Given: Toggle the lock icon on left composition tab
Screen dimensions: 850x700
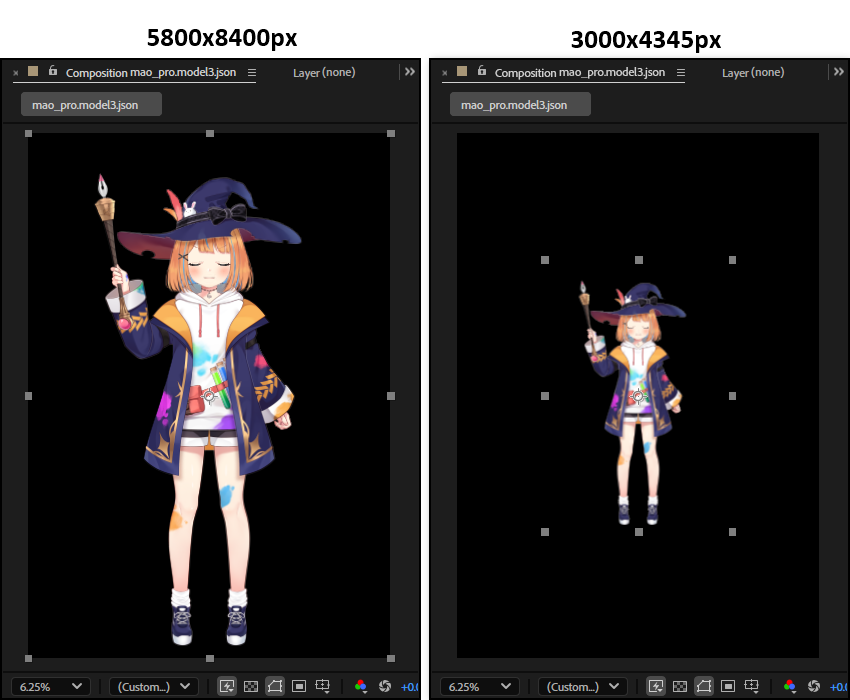Looking at the screenshot, I should (x=53, y=70).
